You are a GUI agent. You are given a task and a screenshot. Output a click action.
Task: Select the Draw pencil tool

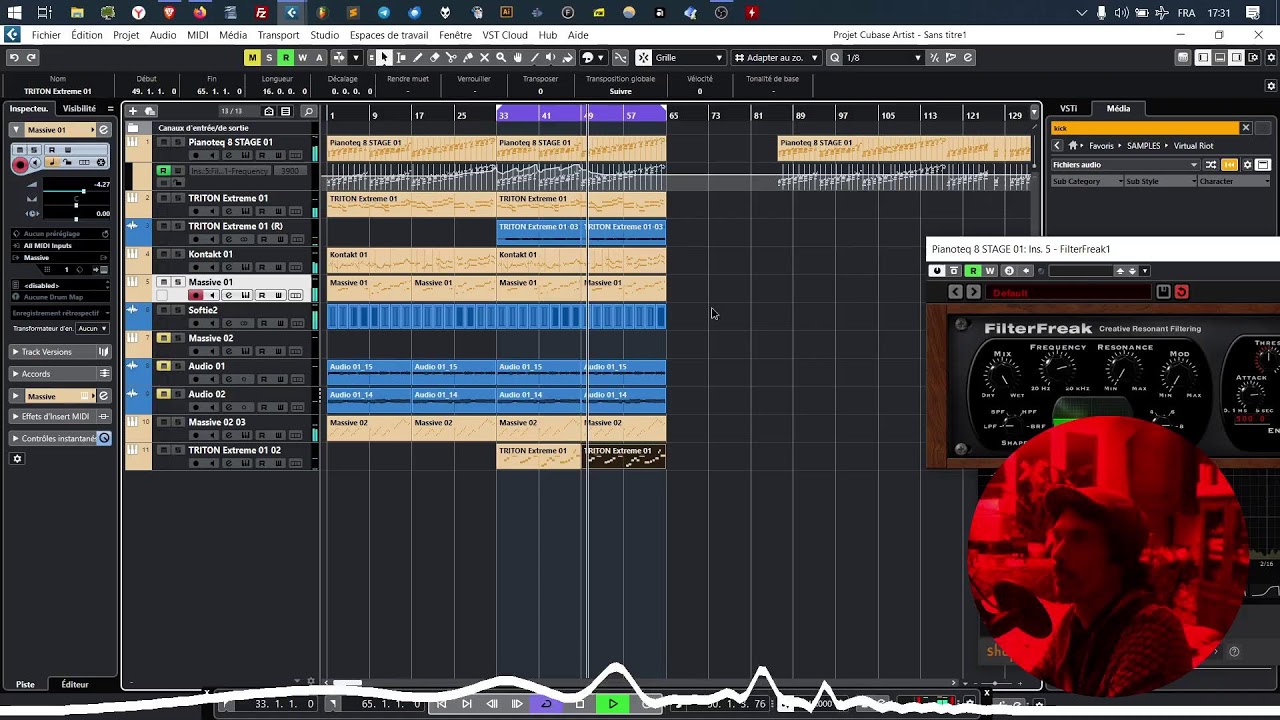click(x=417, y=57)
